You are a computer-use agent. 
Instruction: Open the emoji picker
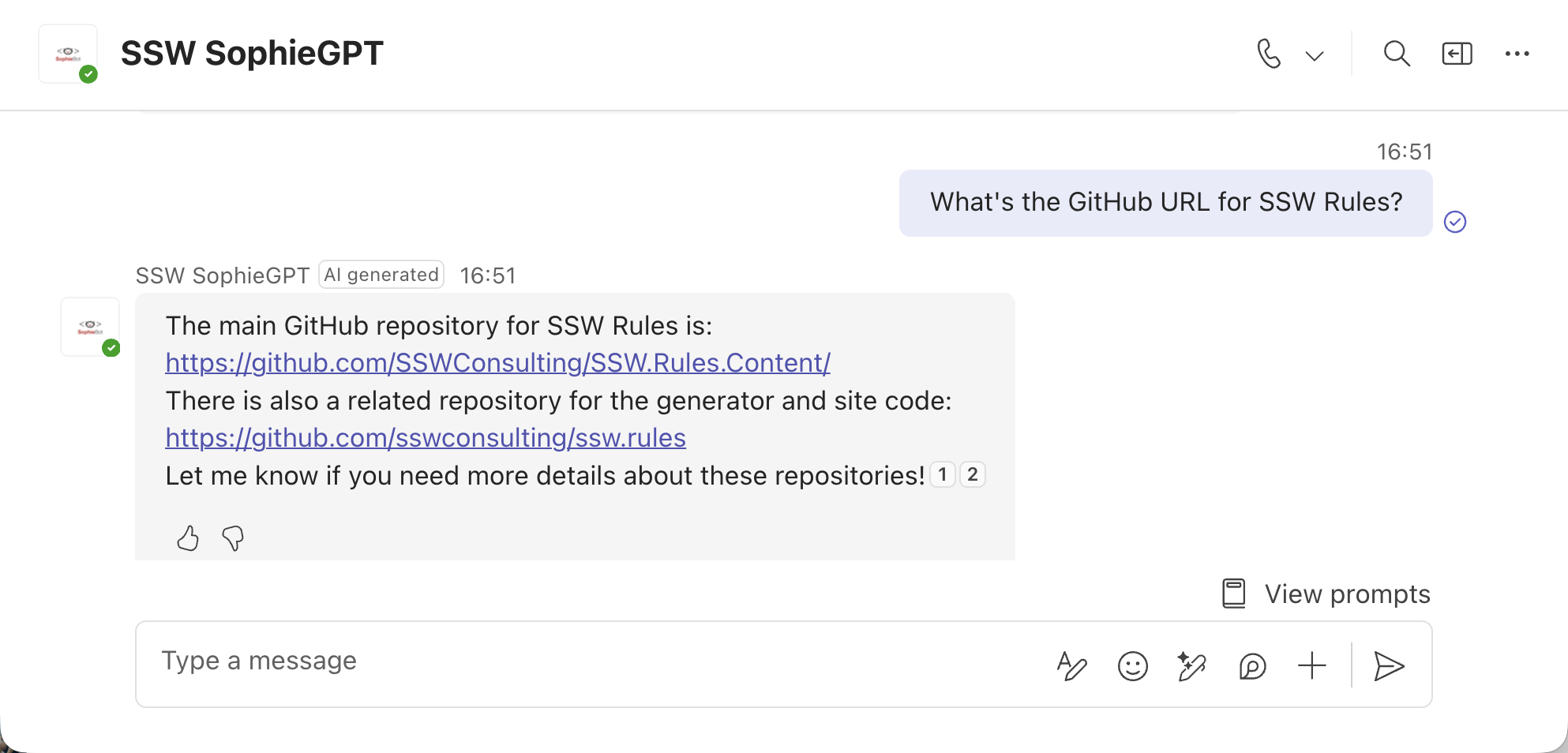pos(1132,666)
